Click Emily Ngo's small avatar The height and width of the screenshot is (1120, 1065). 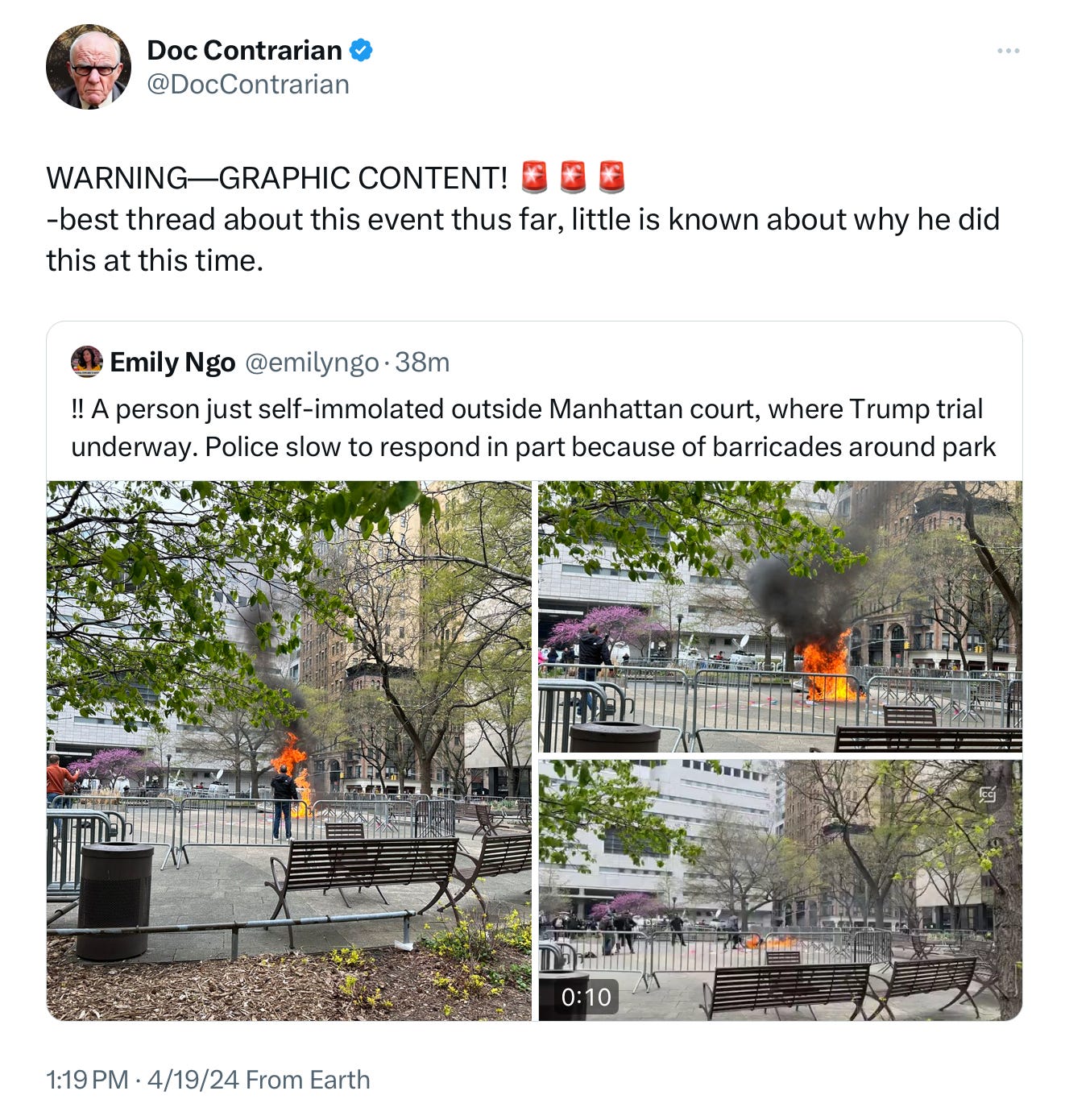coord(87,362)
